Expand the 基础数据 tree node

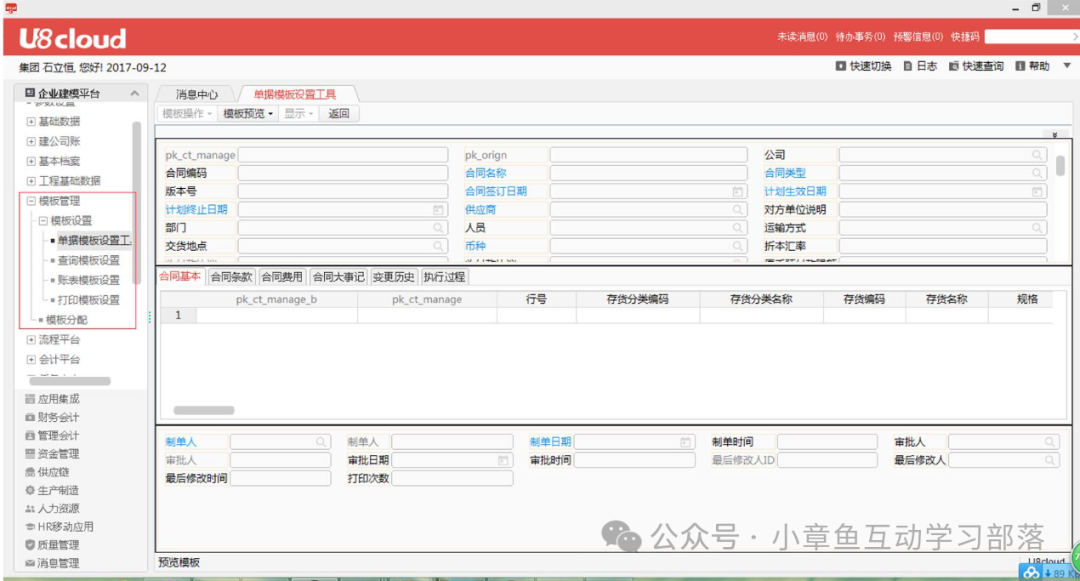31,121
